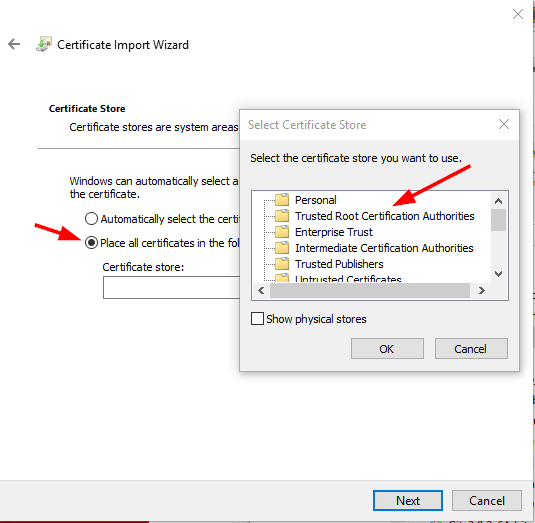
Task: Click the Enterprise Trust folder icon
Action: coord(282,232)
